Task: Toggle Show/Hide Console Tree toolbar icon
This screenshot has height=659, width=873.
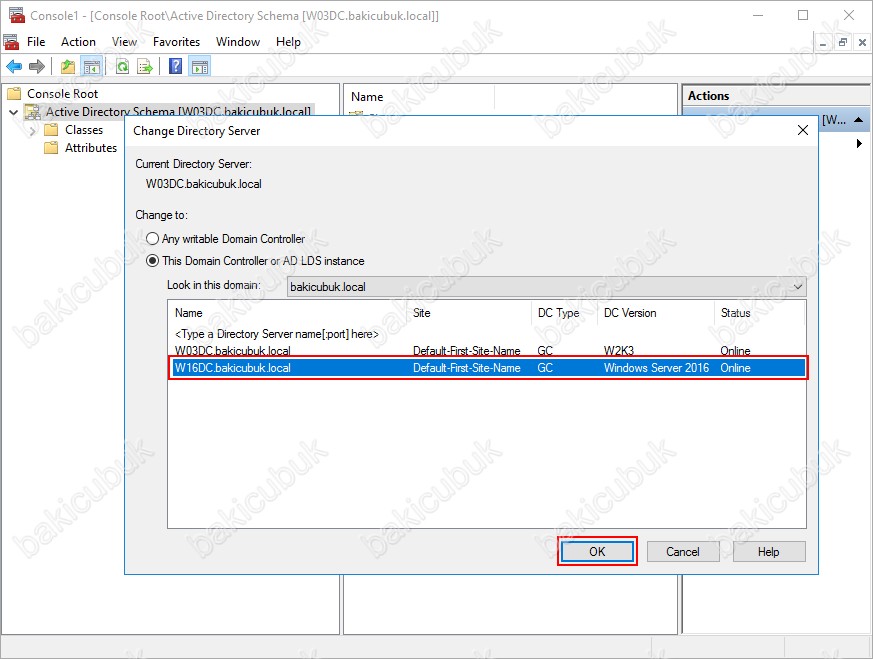Action: [x=91, y=67]
